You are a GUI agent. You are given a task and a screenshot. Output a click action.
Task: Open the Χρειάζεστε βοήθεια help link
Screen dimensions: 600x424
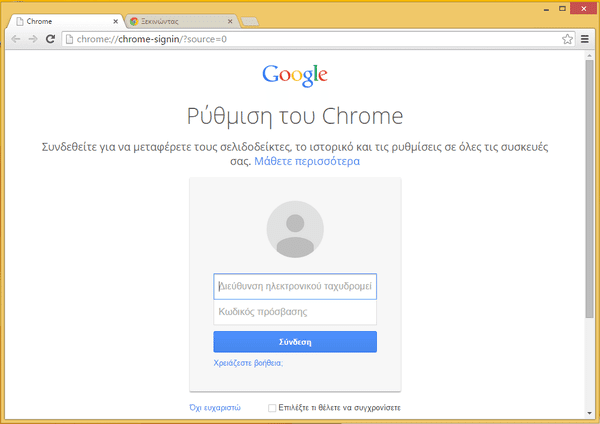point(248,363)
